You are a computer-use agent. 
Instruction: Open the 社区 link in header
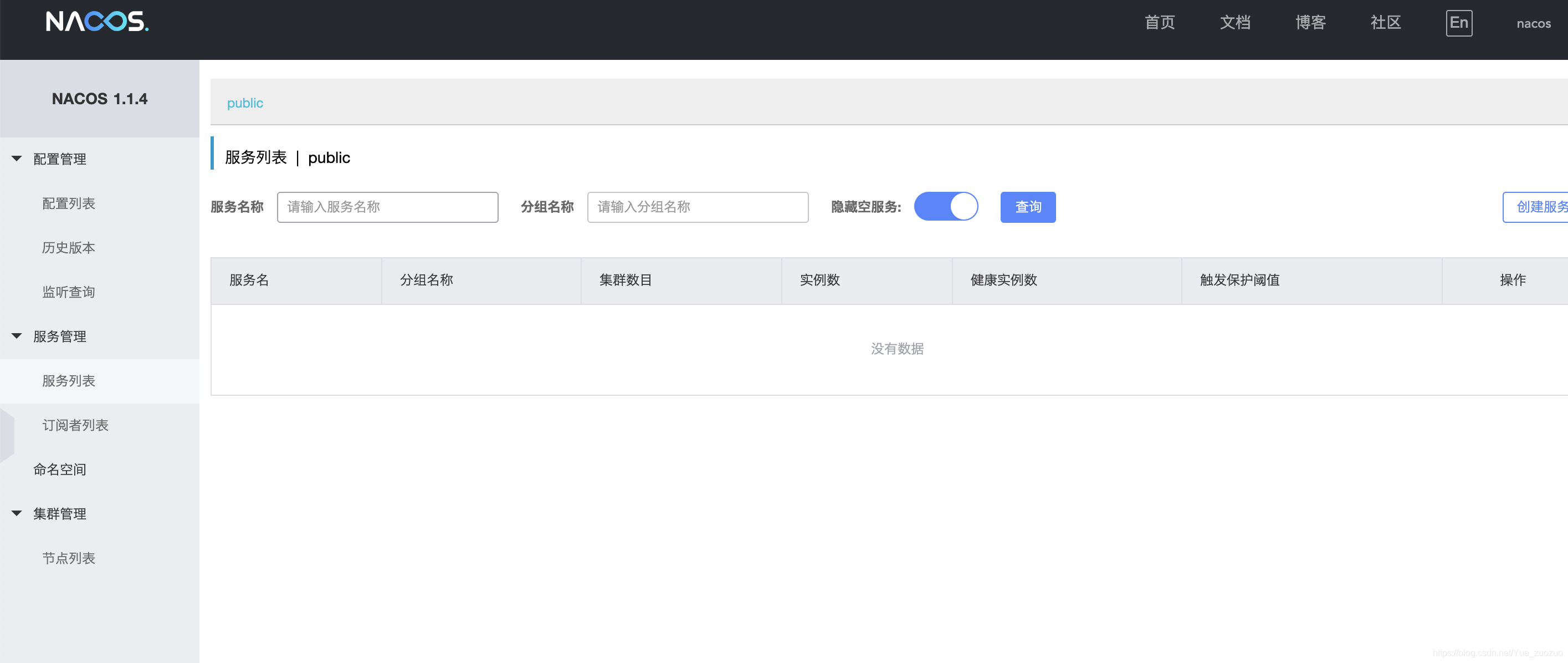[1385, 23]
